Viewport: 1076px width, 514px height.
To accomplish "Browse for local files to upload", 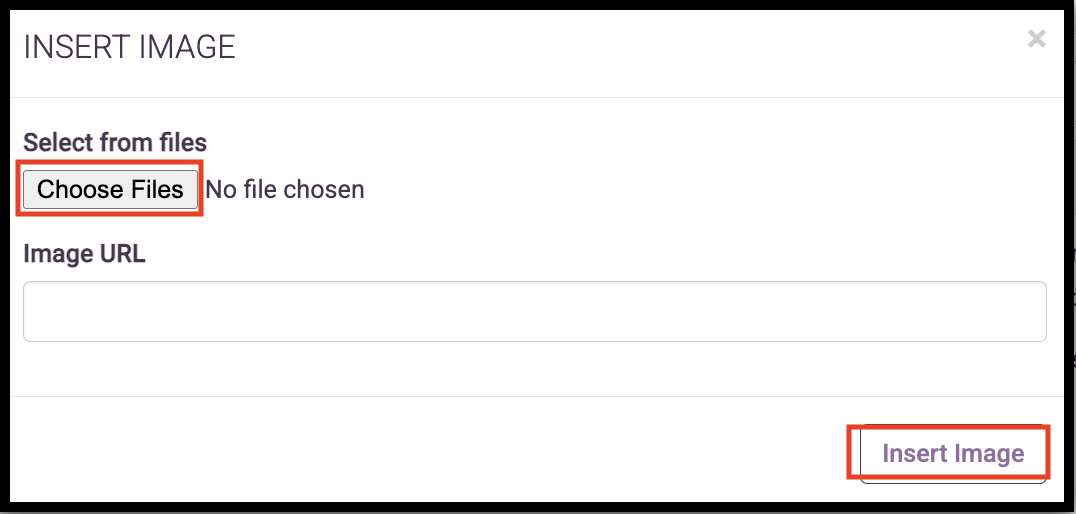I will click(x=110, y=189).
